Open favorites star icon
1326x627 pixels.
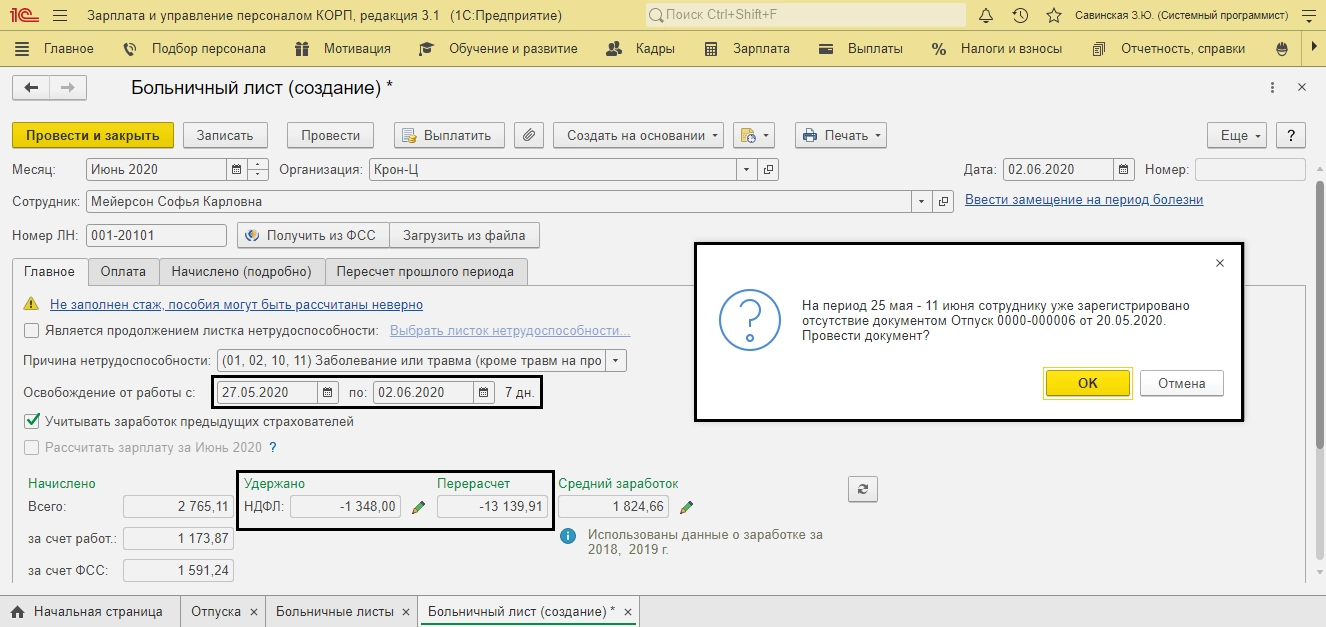[x=1053, y=16]
